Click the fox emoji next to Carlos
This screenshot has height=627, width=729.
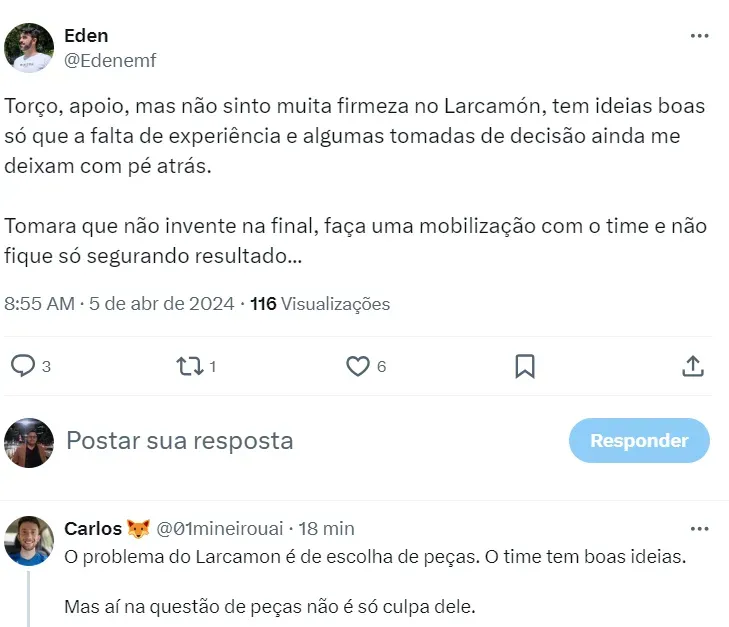tap(139, 528)
